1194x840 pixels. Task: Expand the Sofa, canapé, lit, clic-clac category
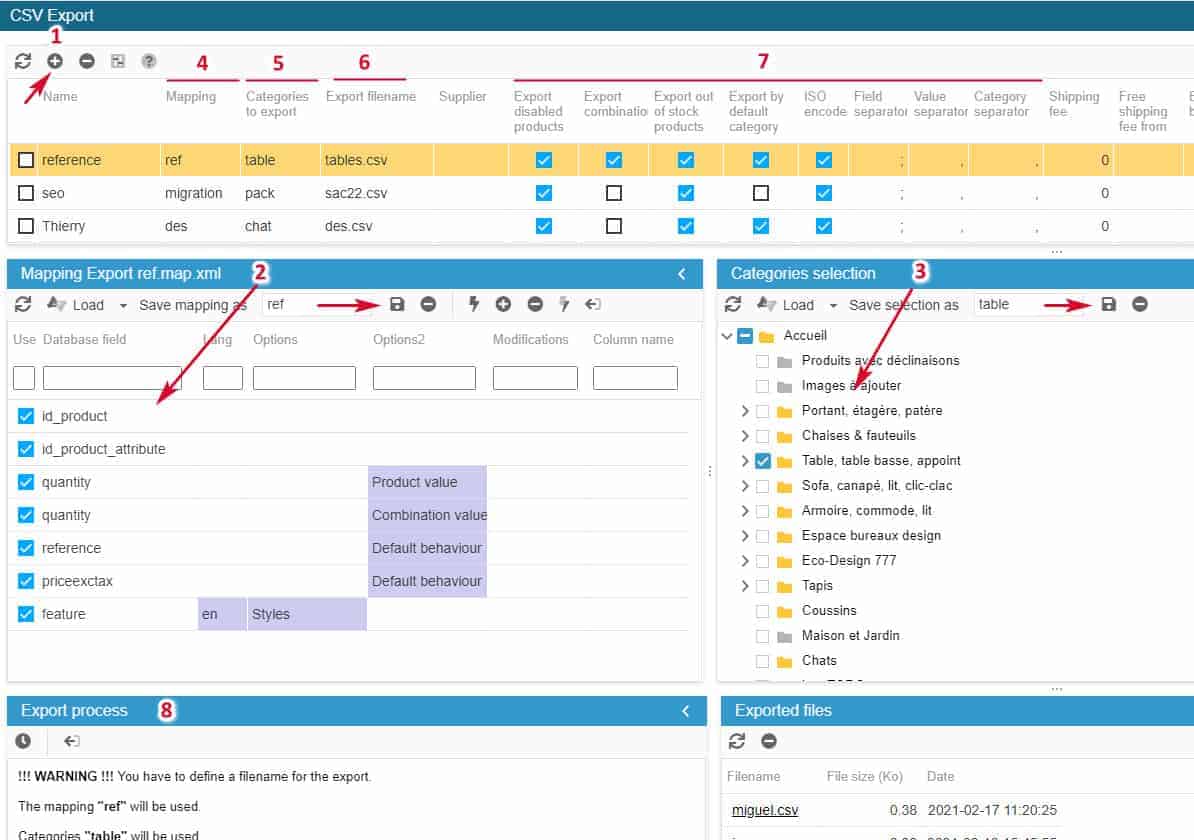[744, 486]
